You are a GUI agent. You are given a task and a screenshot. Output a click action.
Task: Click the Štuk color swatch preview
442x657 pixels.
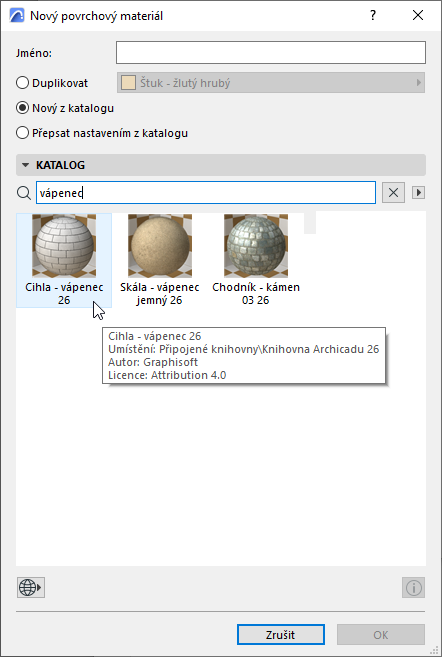pos(128,83)
